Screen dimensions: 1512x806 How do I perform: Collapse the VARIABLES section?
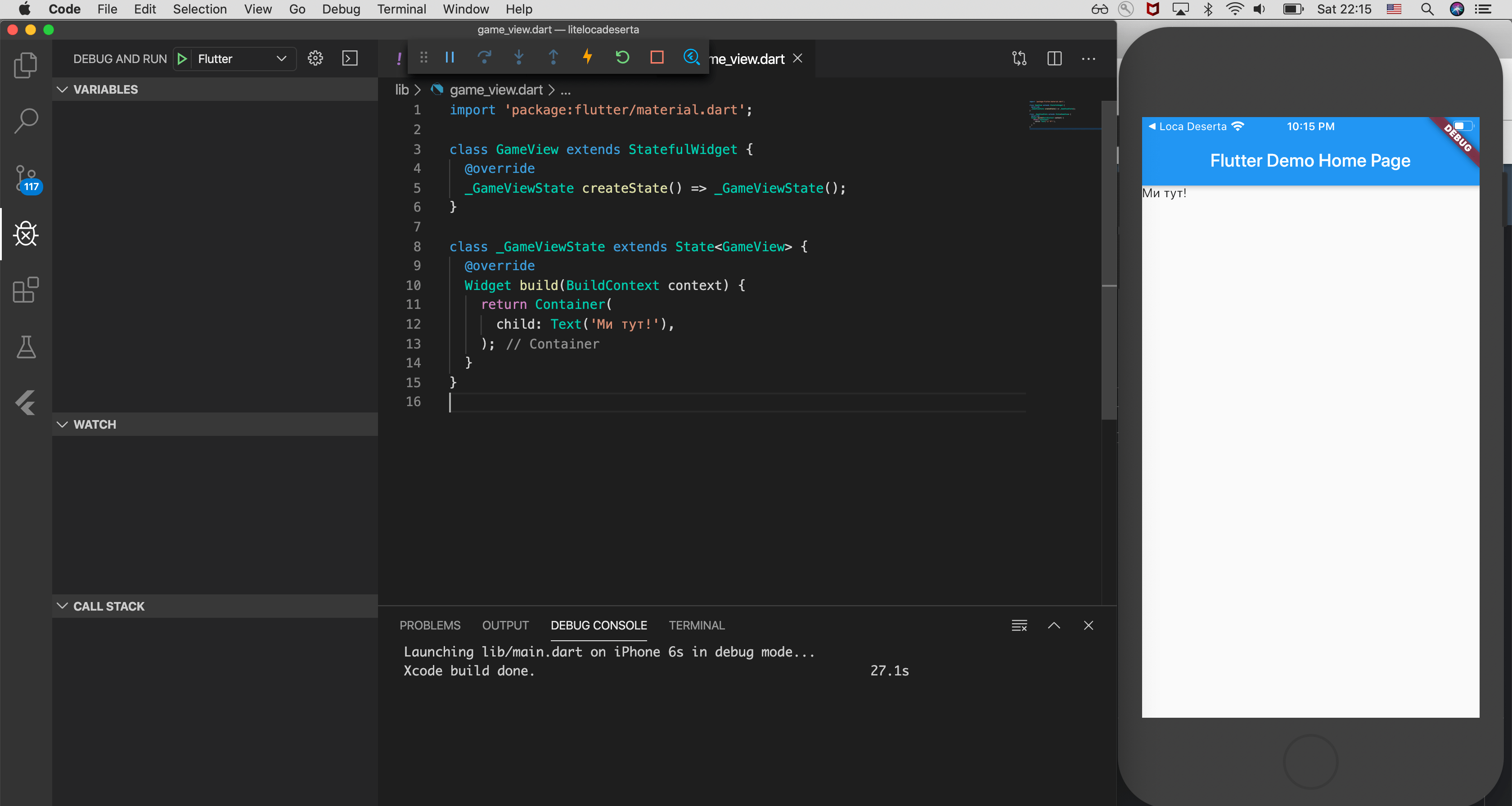63,89
